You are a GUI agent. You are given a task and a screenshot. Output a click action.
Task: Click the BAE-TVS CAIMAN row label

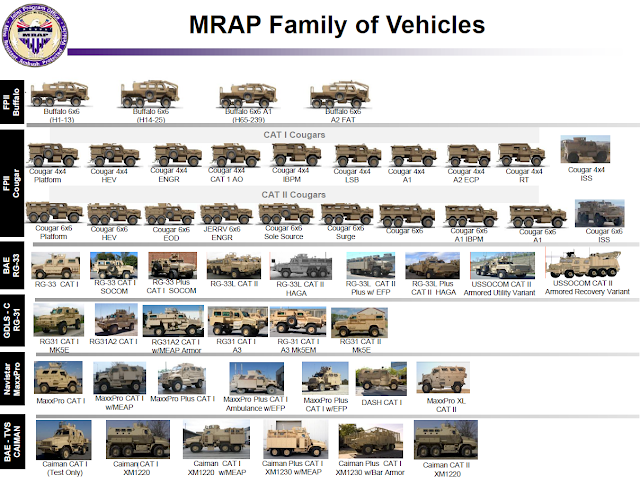(x=12, y=442)
